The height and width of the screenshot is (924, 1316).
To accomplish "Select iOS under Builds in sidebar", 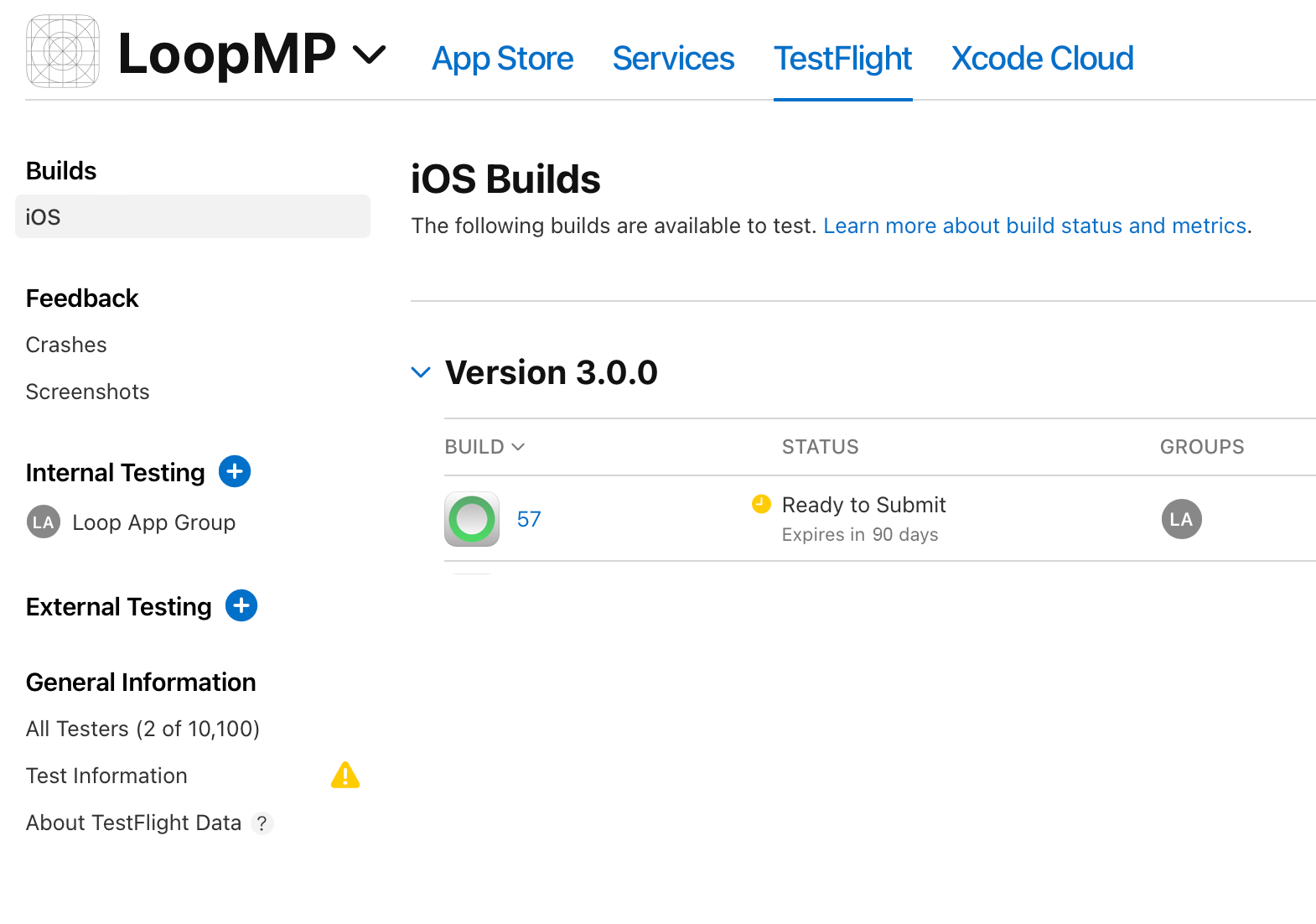I will click(193, 216).
